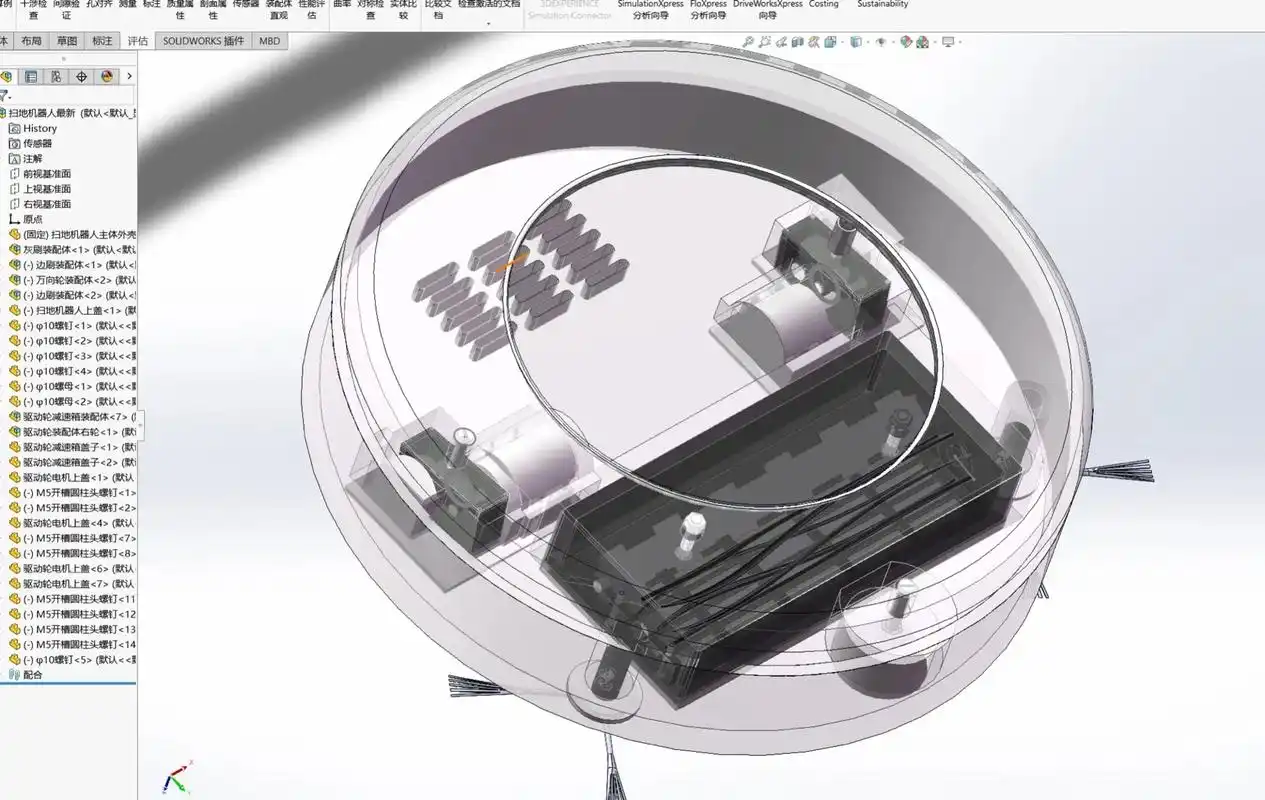Open the View Settings monitor dropdown
Image resolution: width=1265 pixels, height=800 pixels.
tap(948, 42)
